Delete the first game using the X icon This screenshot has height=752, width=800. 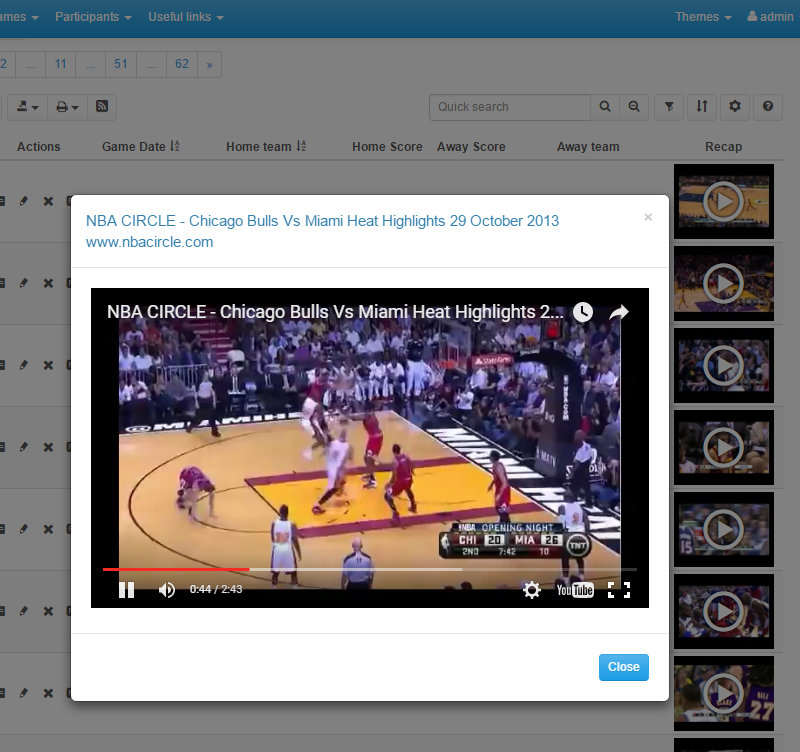(47, 200)
